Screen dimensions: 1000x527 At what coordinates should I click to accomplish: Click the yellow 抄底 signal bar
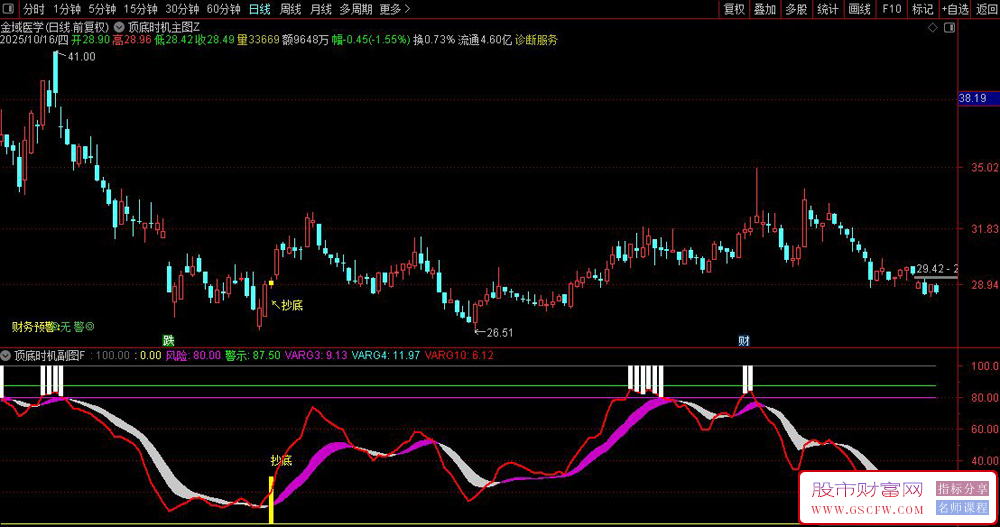270,498
